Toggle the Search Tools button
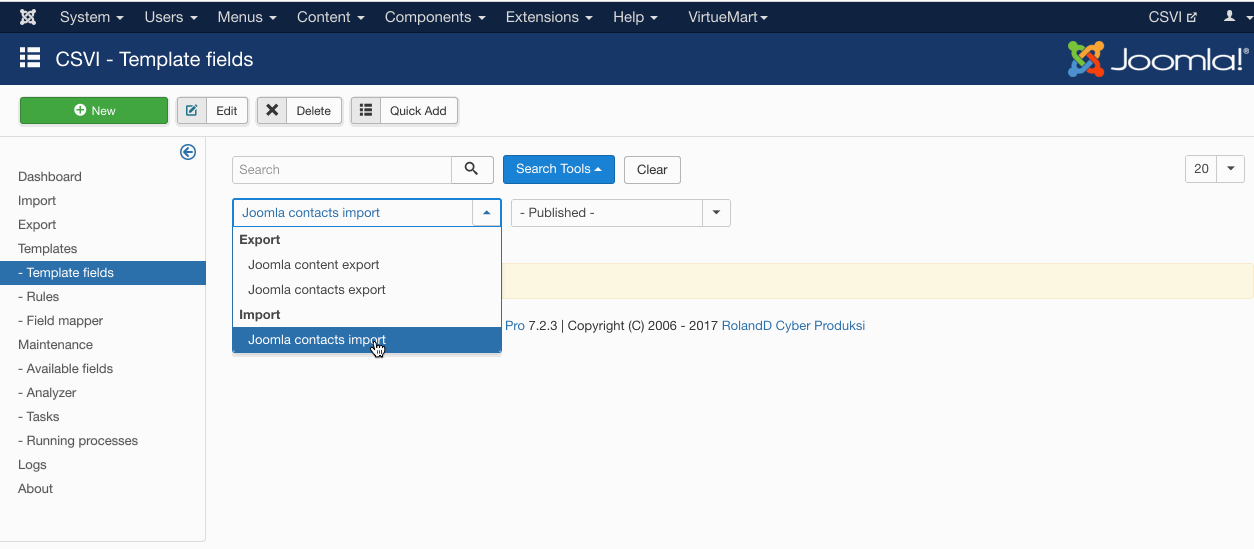 [559, 169]
